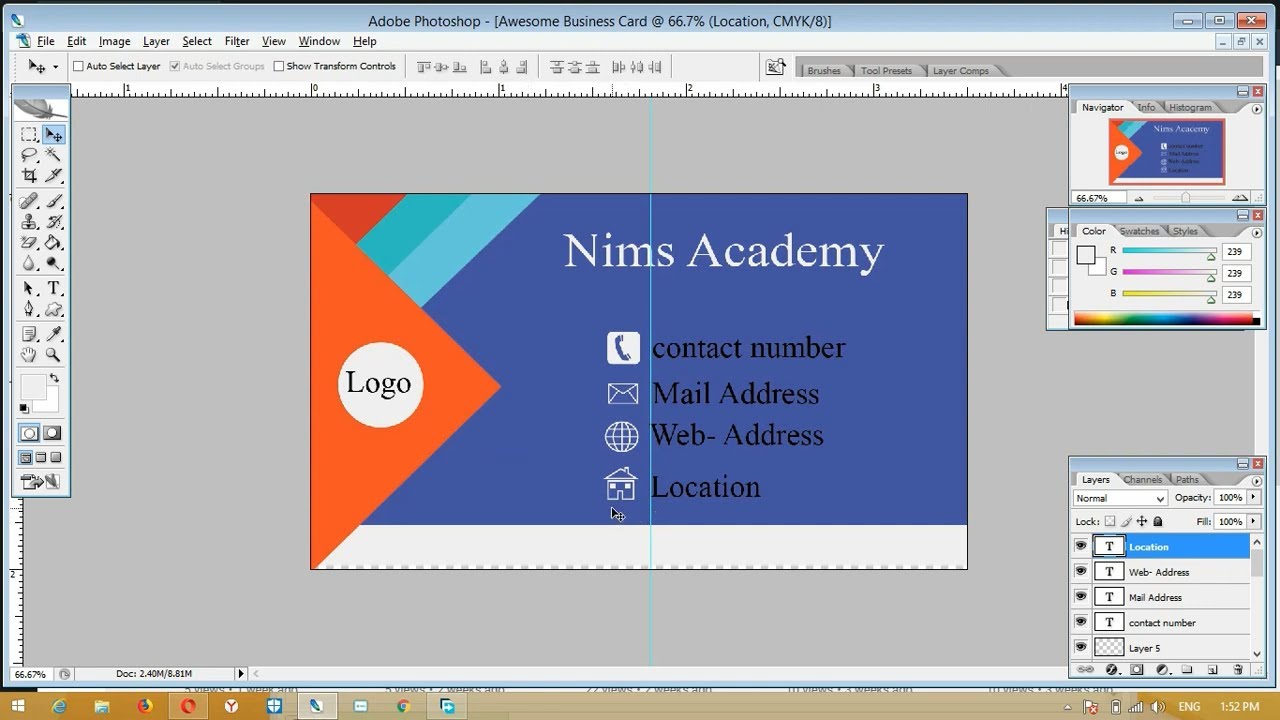Select the Rectangular Marquee tool
Viewport: 1280px width, 720px height.
(x=29, y=135)
